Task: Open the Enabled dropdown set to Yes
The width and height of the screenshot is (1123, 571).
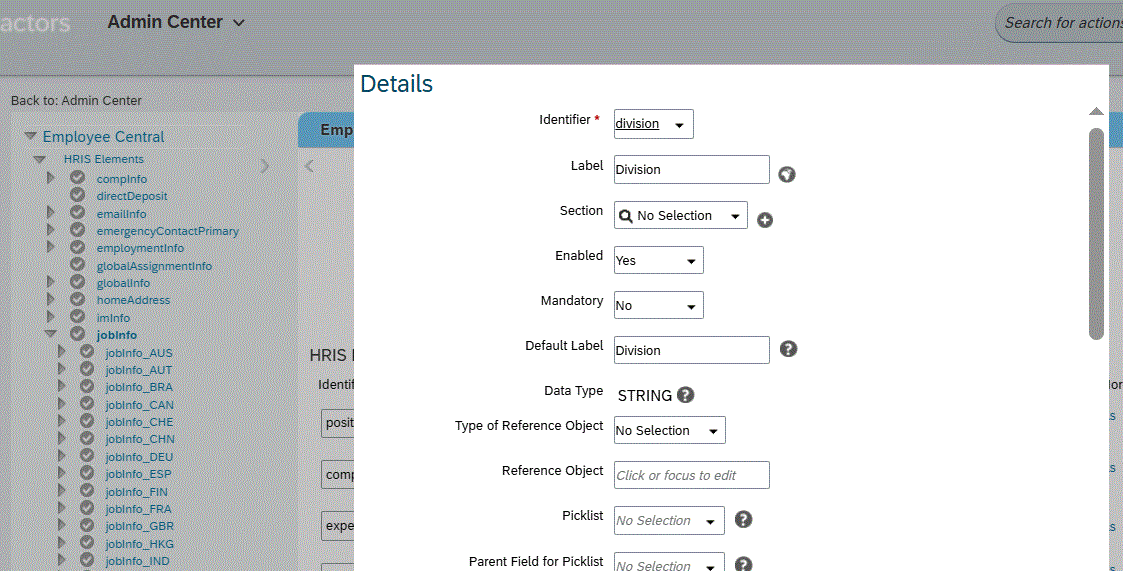Action: pos(658,261)
